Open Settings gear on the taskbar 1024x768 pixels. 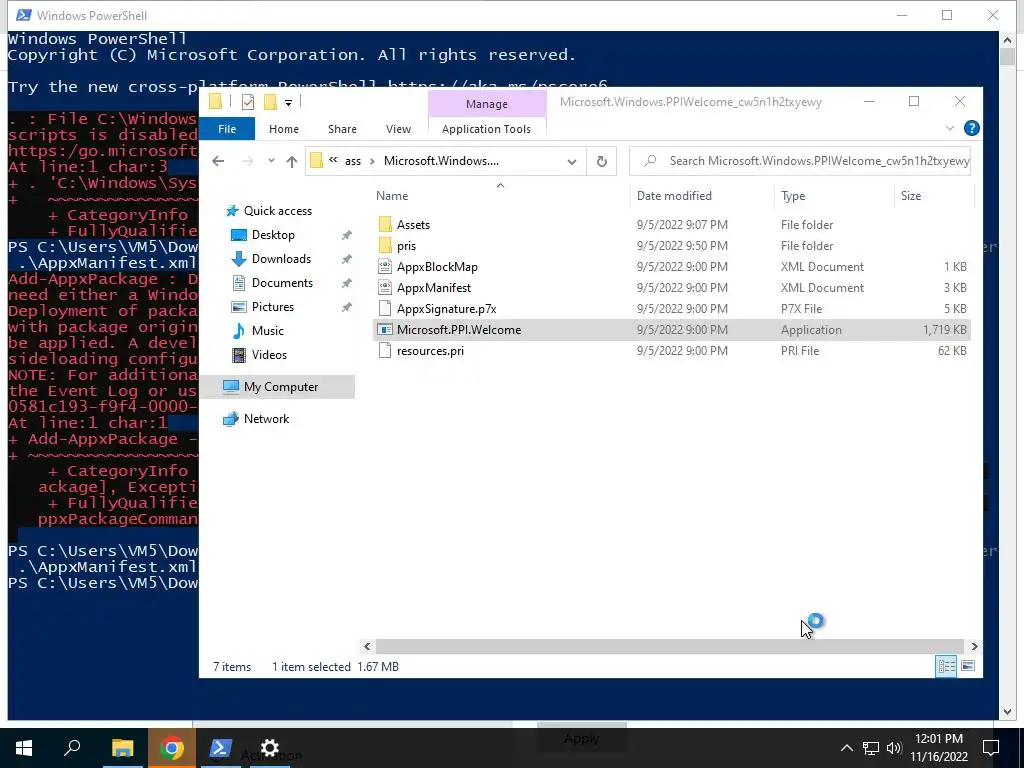(x=270, y=748)
